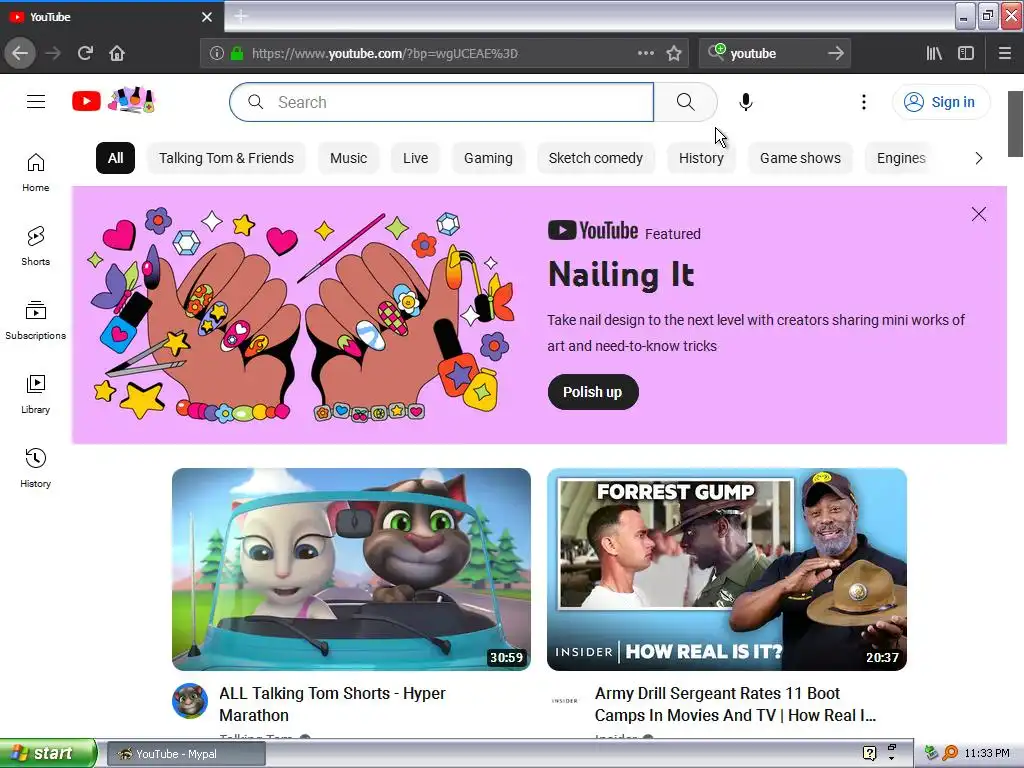
Task: Open the Windows start menu
Action: coord(48,753)
